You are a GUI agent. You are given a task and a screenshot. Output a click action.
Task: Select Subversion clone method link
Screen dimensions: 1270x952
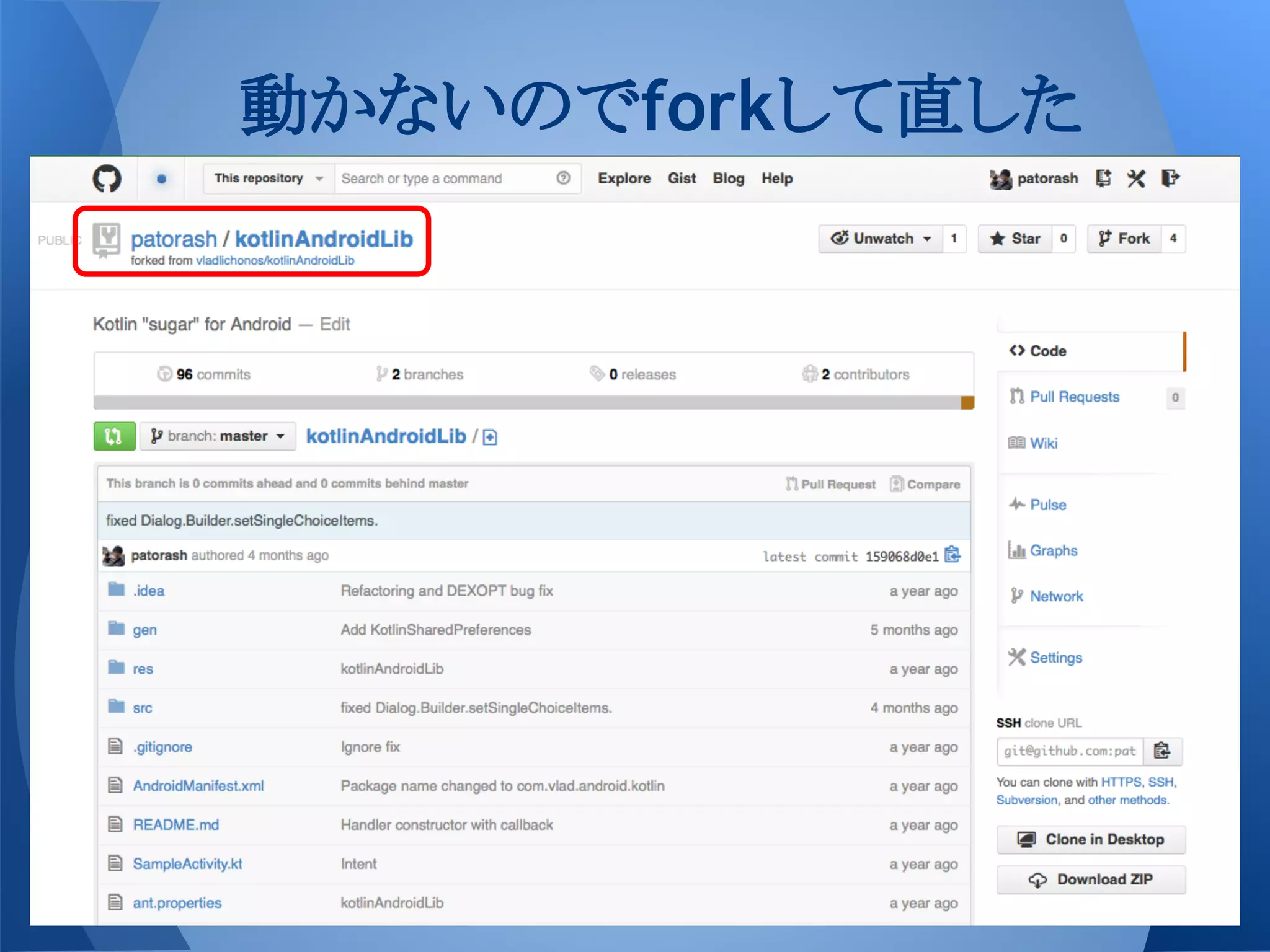1027,800
